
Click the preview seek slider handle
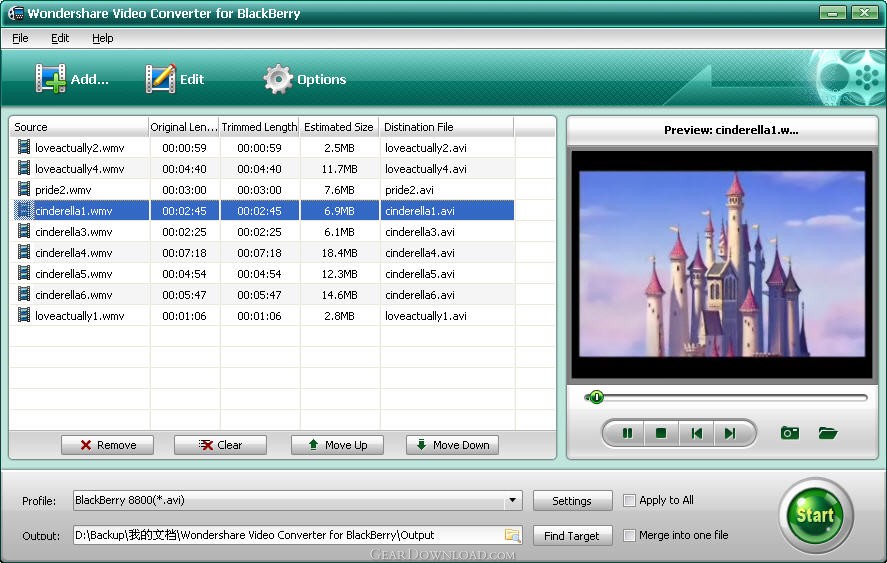click(596, 397)
